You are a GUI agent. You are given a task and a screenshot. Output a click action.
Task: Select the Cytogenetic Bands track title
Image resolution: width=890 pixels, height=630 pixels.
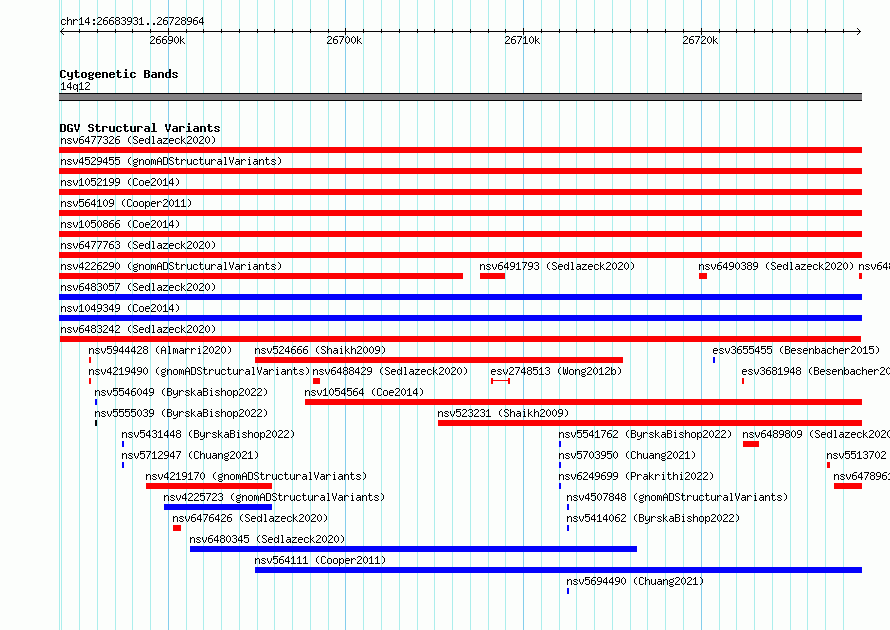[119, 74]
